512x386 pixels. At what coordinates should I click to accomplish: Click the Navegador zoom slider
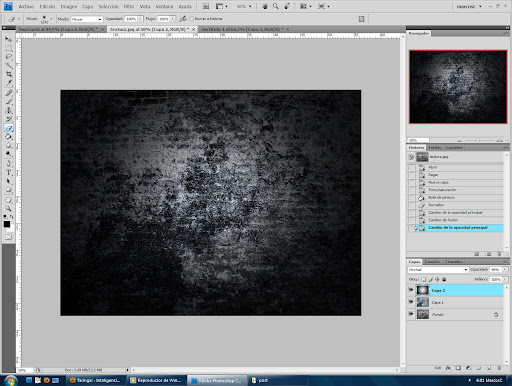tap(477, 140)
